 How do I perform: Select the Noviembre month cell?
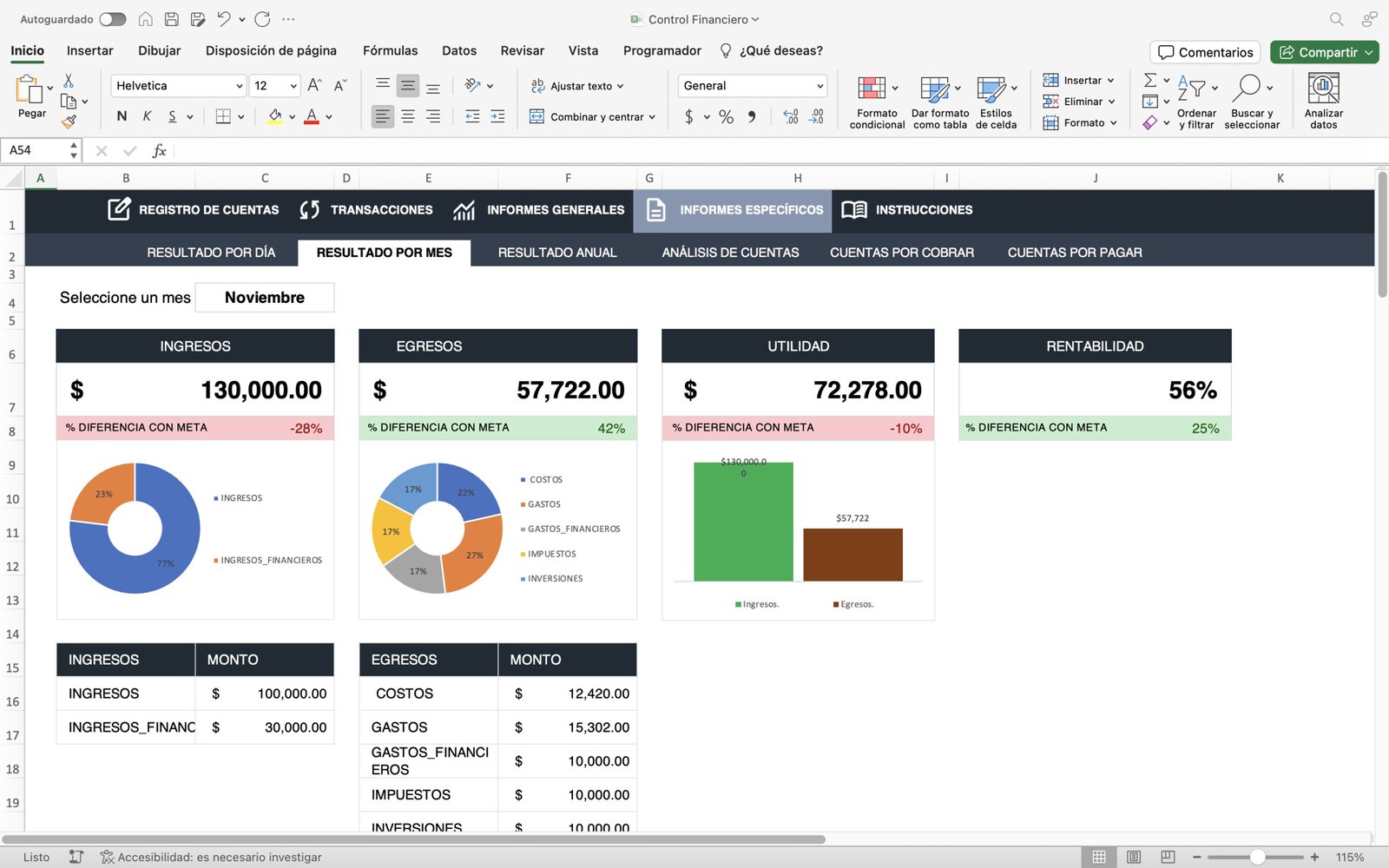265,298
